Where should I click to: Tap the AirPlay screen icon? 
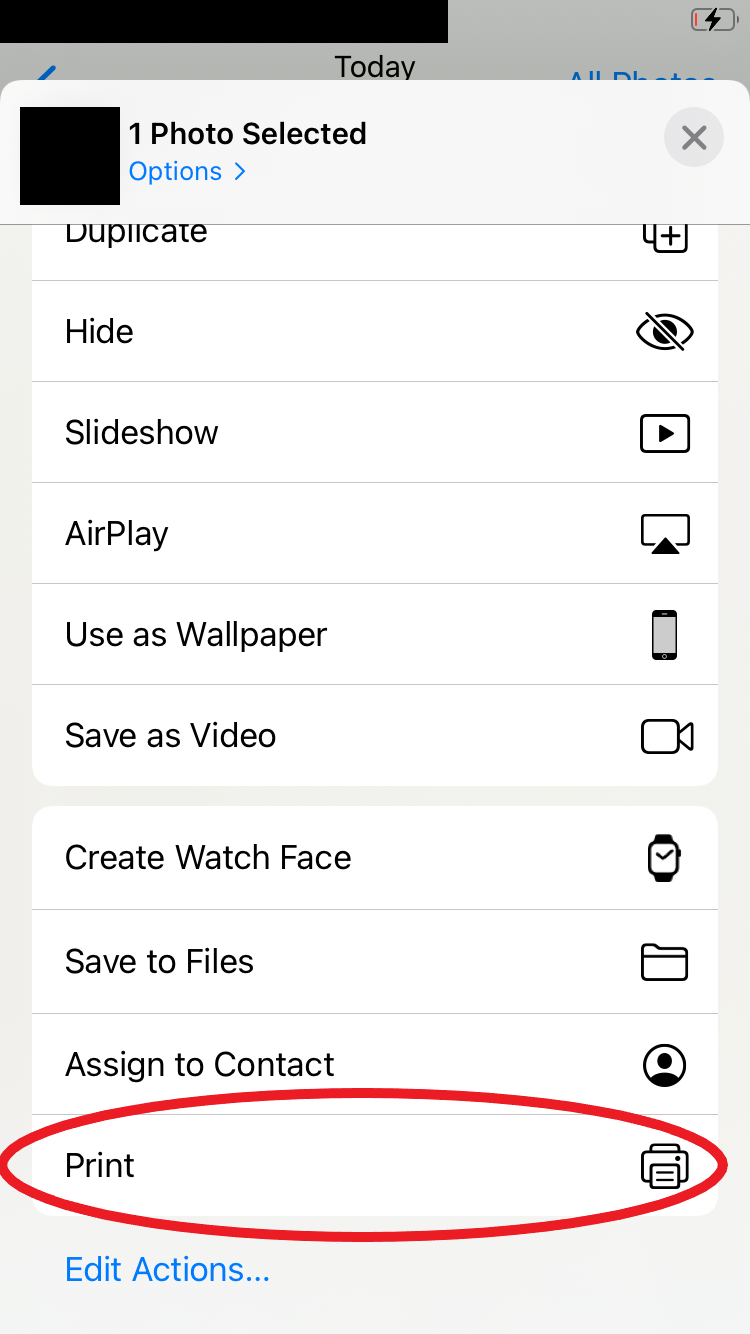pos(665,534)
